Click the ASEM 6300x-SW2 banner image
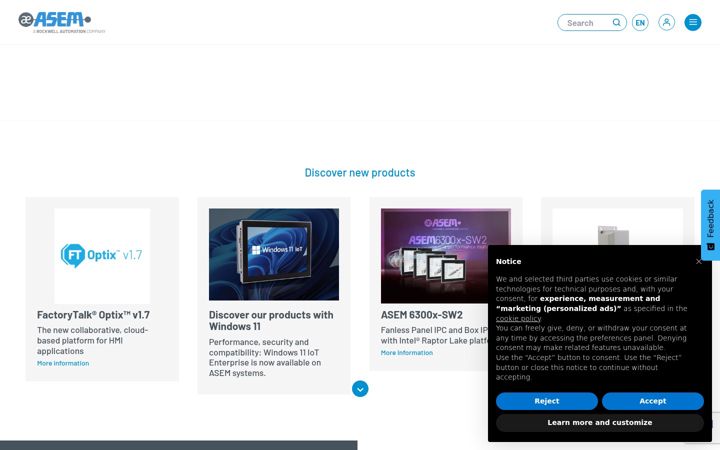720x450 pixels. coord(445,256)
